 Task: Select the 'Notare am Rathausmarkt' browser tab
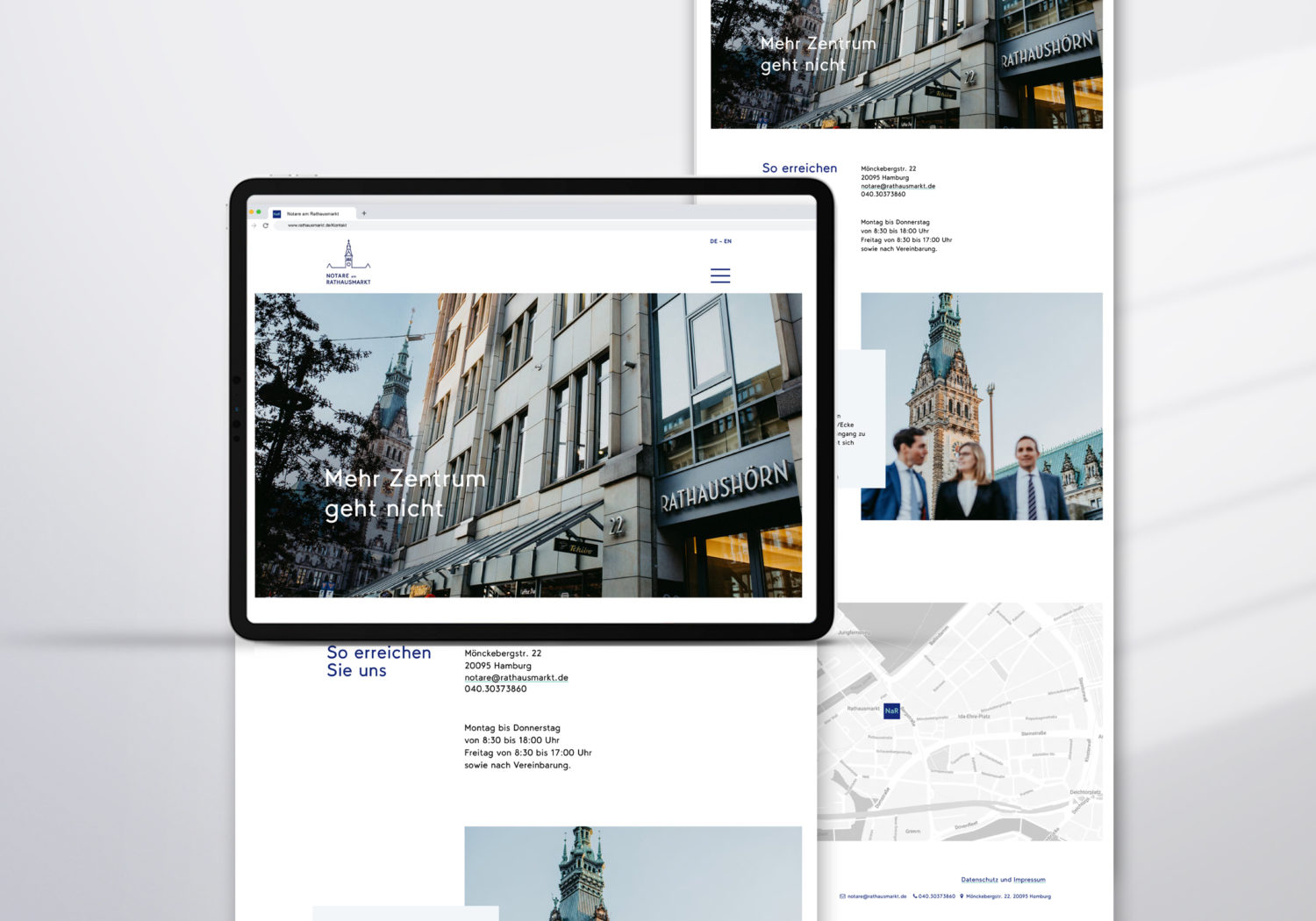point(312,213)
